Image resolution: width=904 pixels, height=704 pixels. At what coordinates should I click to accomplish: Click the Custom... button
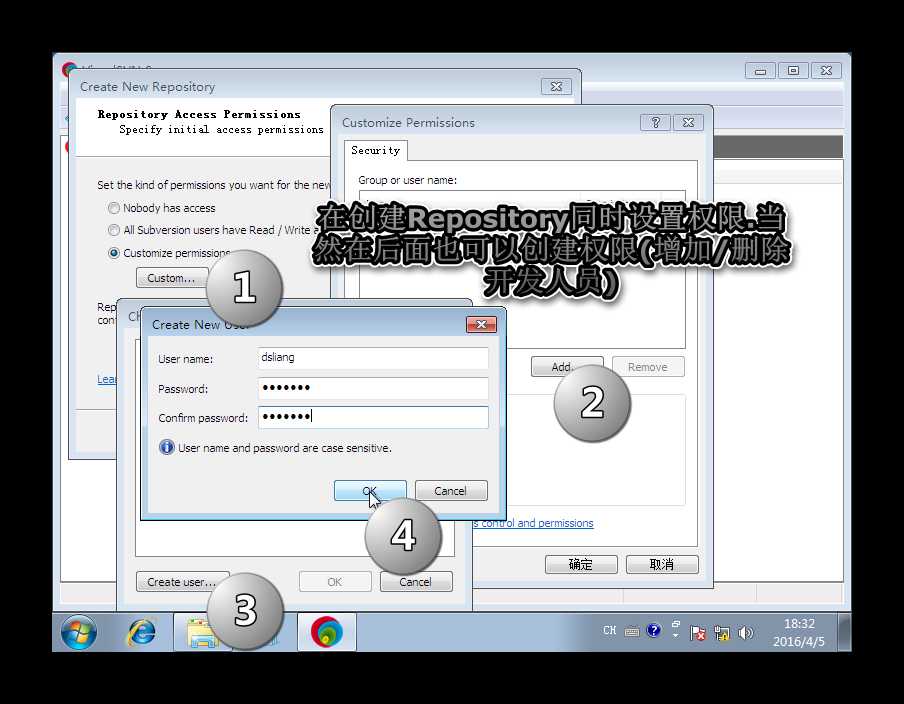coord(172,278)
